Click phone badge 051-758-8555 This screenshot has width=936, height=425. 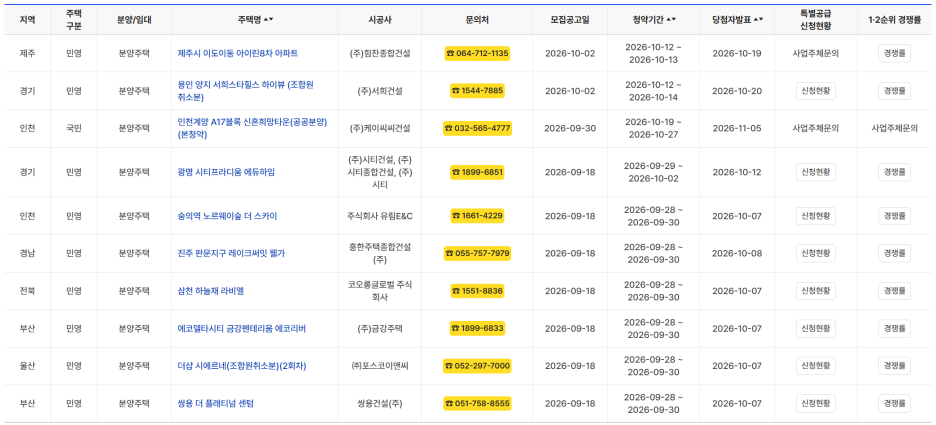[477, 403]
